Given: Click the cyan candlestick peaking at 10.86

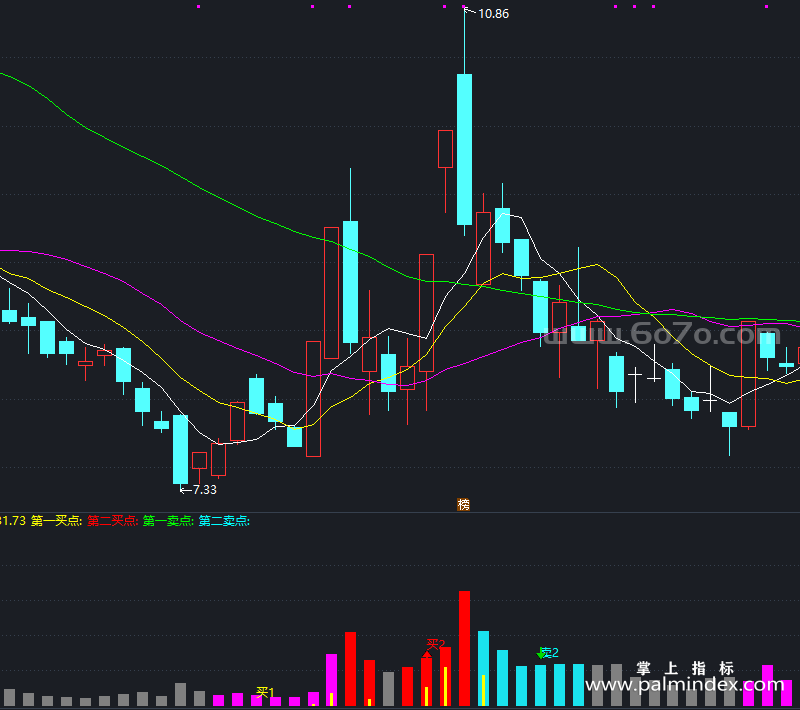Looking at the screenshot, I should pos(464,149).
